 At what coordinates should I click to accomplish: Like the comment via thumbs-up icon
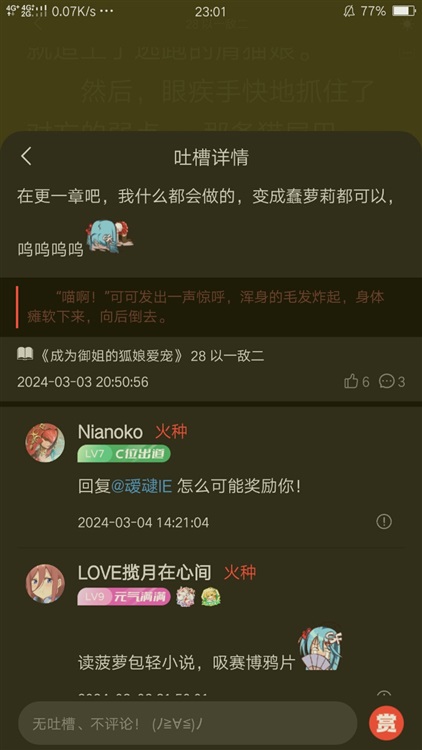(351, 381)
